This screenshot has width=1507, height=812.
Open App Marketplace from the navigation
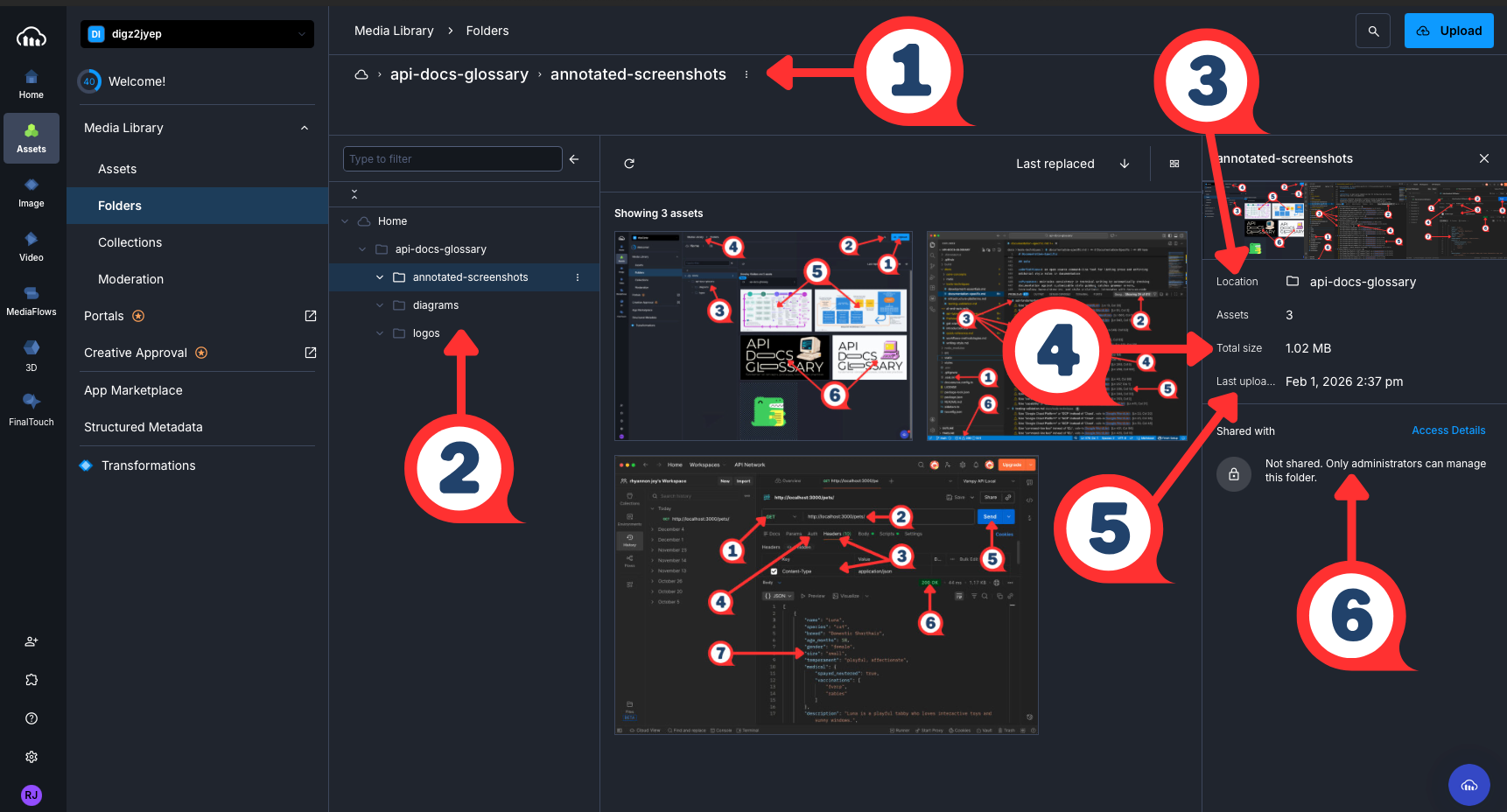pos(133,390)
